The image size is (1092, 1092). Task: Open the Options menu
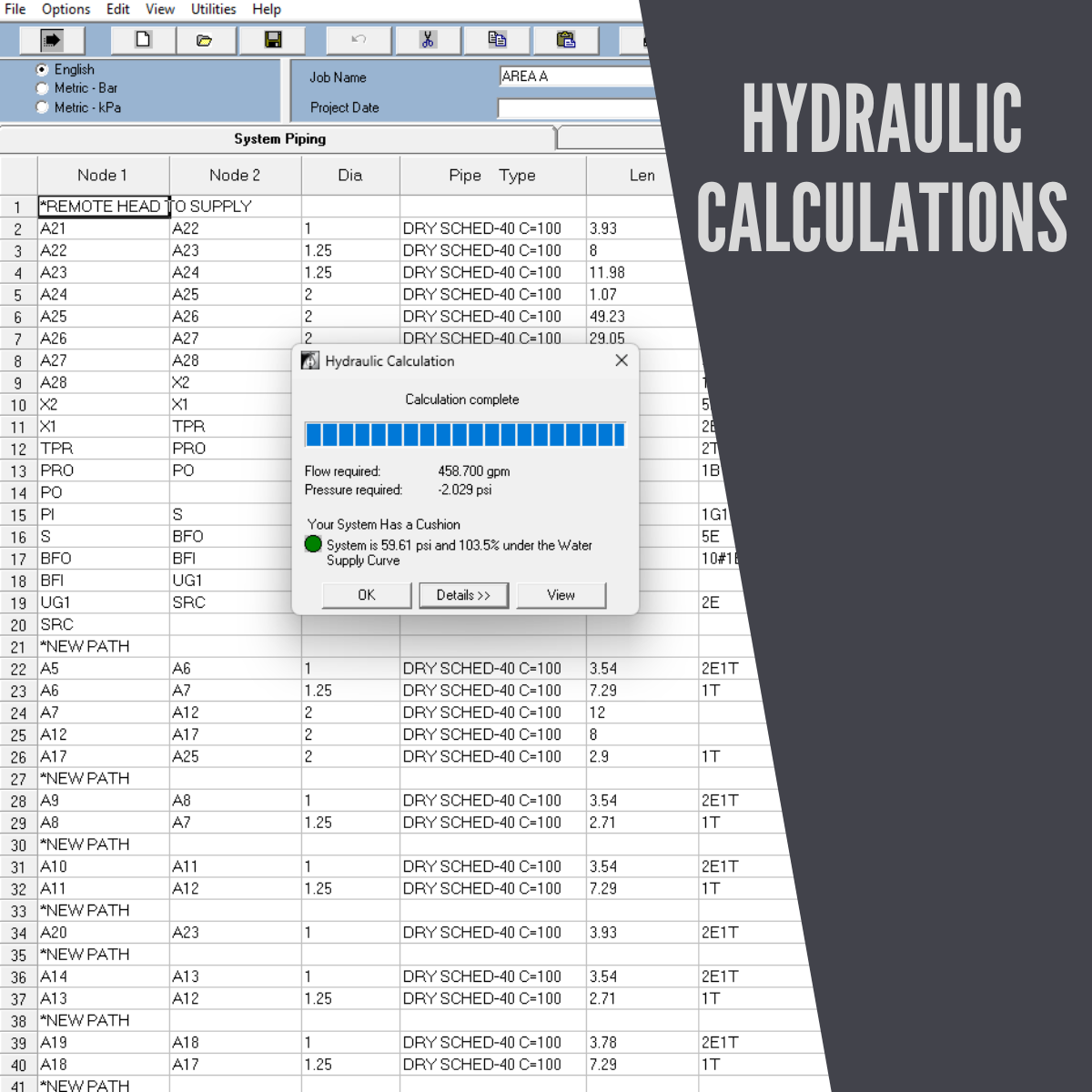click(66, 9)
